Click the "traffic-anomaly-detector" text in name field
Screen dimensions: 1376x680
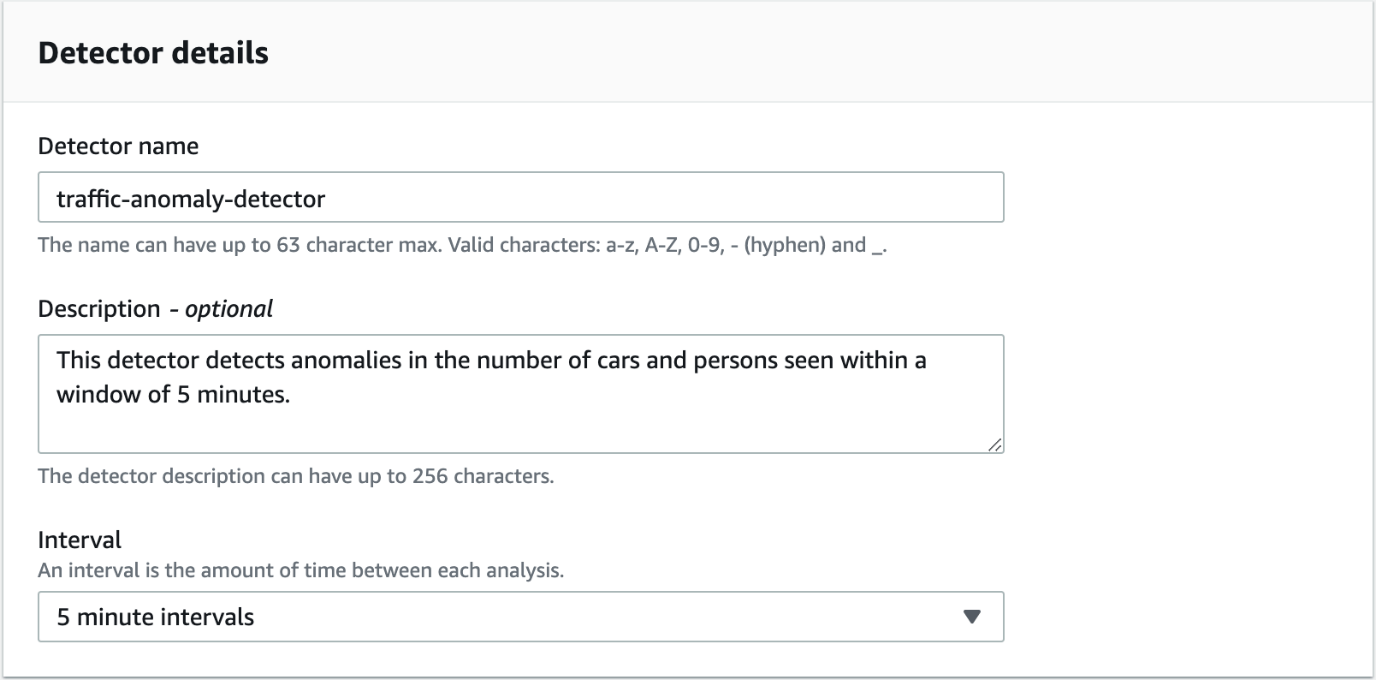pyautogui.click(x=191, y=198)
